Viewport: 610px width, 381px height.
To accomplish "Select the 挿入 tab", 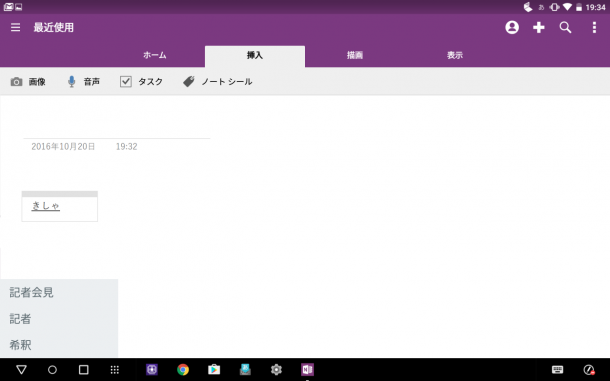I will (255, 55).
